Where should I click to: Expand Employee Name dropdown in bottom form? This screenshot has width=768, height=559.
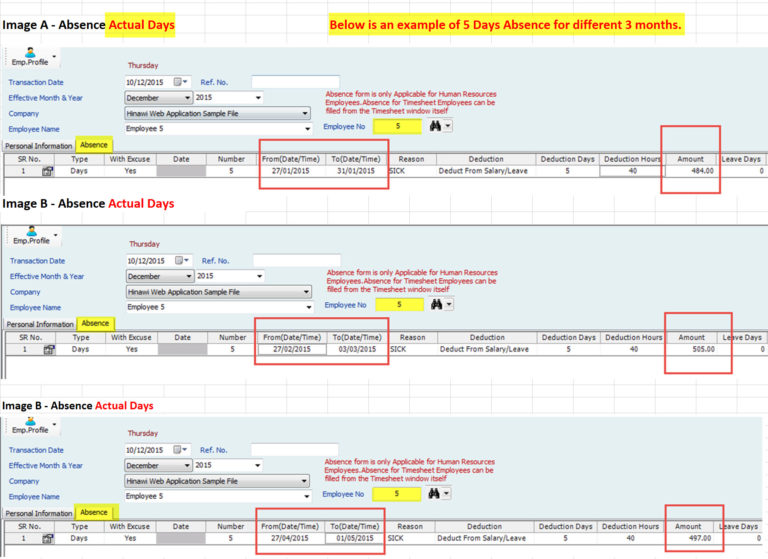pyautogui.click(x=308, y=496)
